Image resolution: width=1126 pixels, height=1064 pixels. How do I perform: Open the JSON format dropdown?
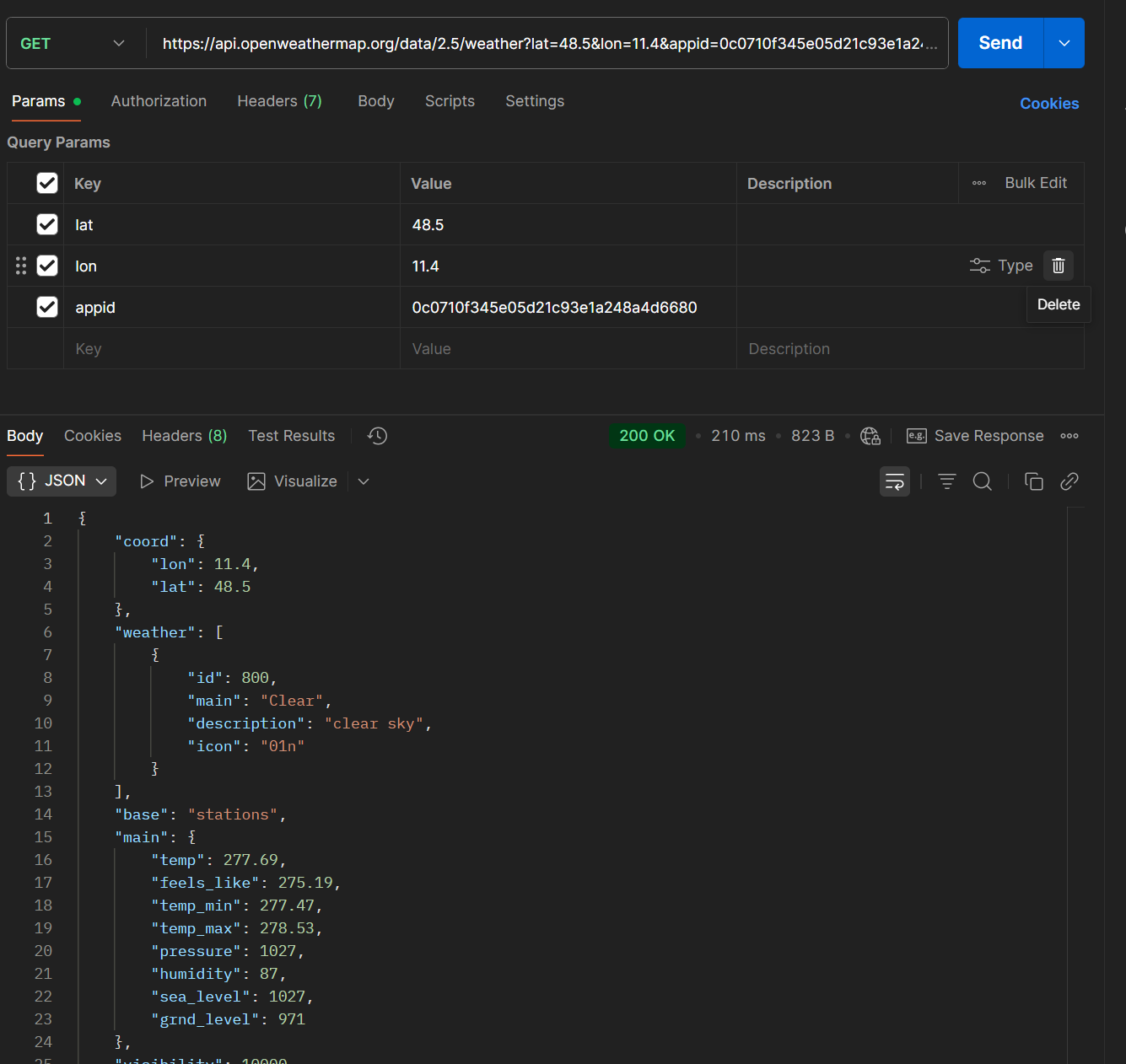tap(62, 481)
